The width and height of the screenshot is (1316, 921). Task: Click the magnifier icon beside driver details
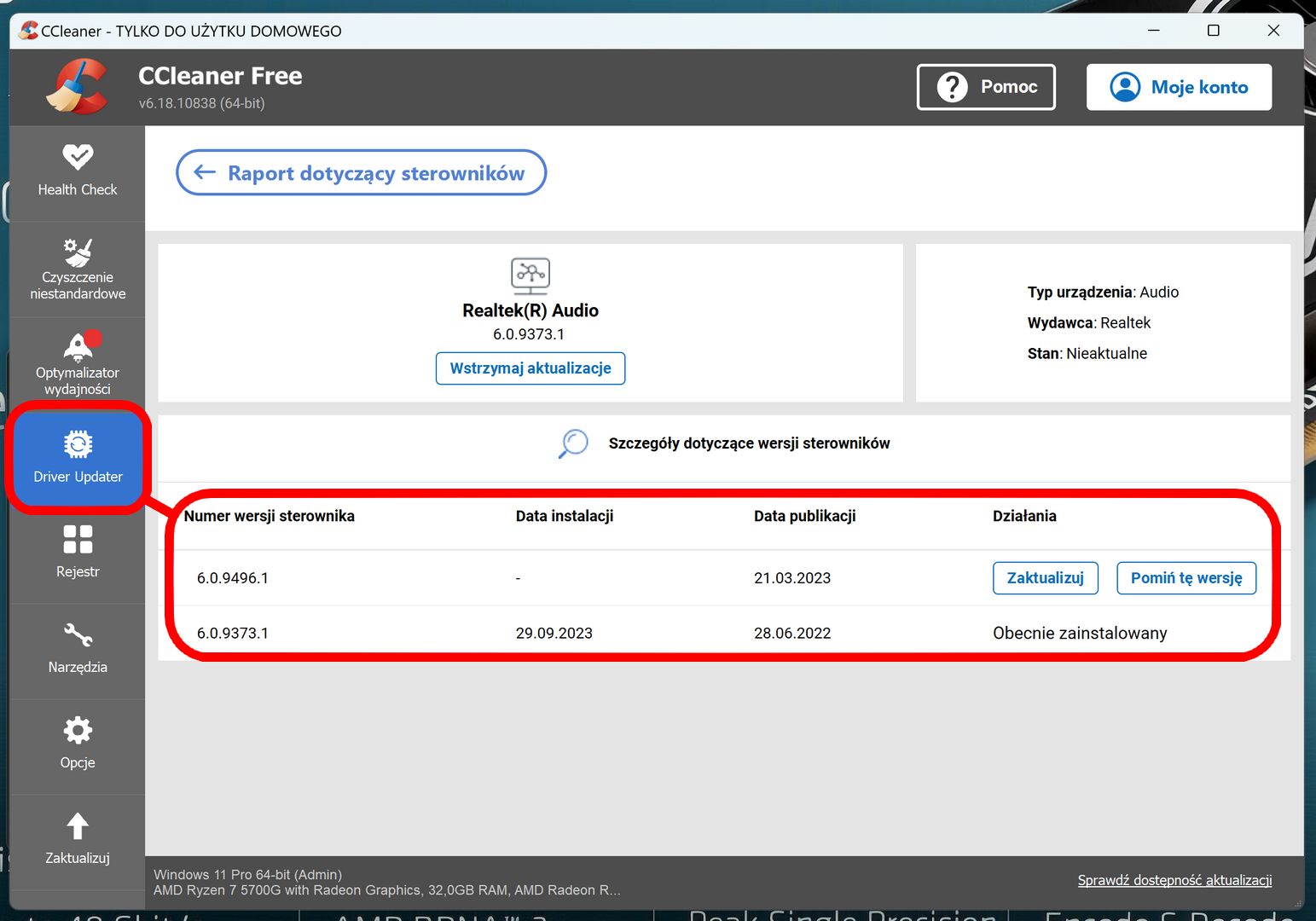(x=573, y=443)
